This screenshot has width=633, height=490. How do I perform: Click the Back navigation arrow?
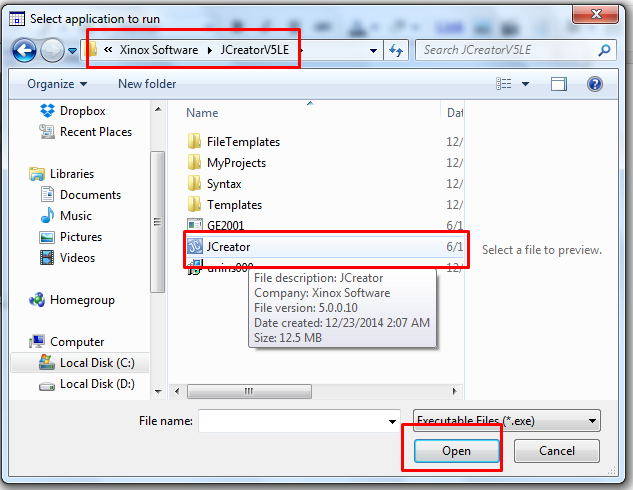24,50
